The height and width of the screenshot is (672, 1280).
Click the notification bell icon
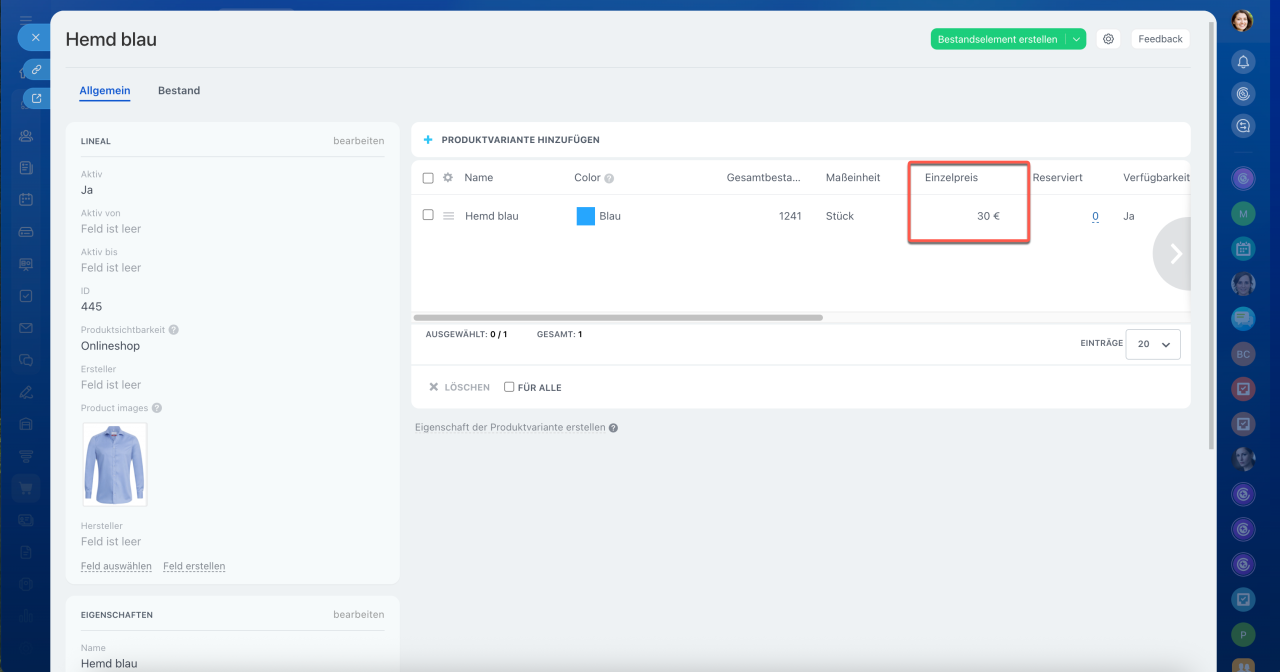pos(1243,62)
